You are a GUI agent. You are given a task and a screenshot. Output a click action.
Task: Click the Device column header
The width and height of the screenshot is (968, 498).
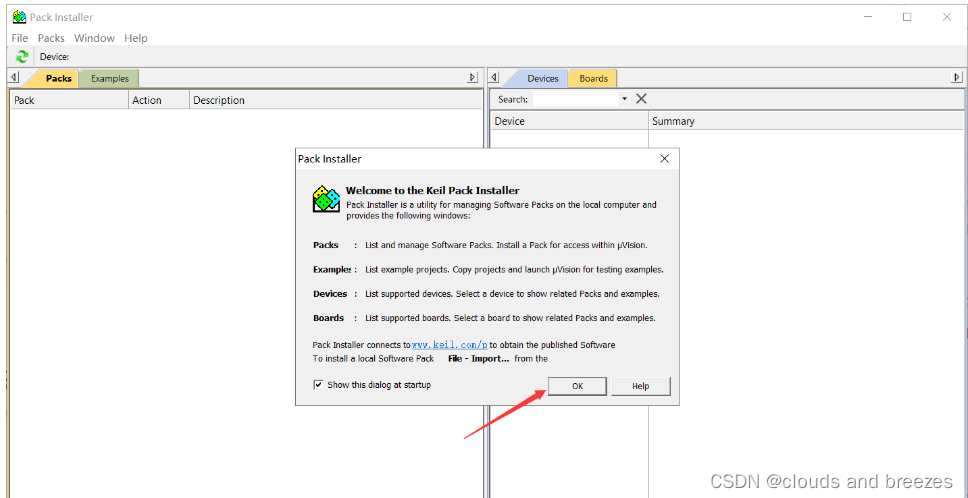click(569, 121)
